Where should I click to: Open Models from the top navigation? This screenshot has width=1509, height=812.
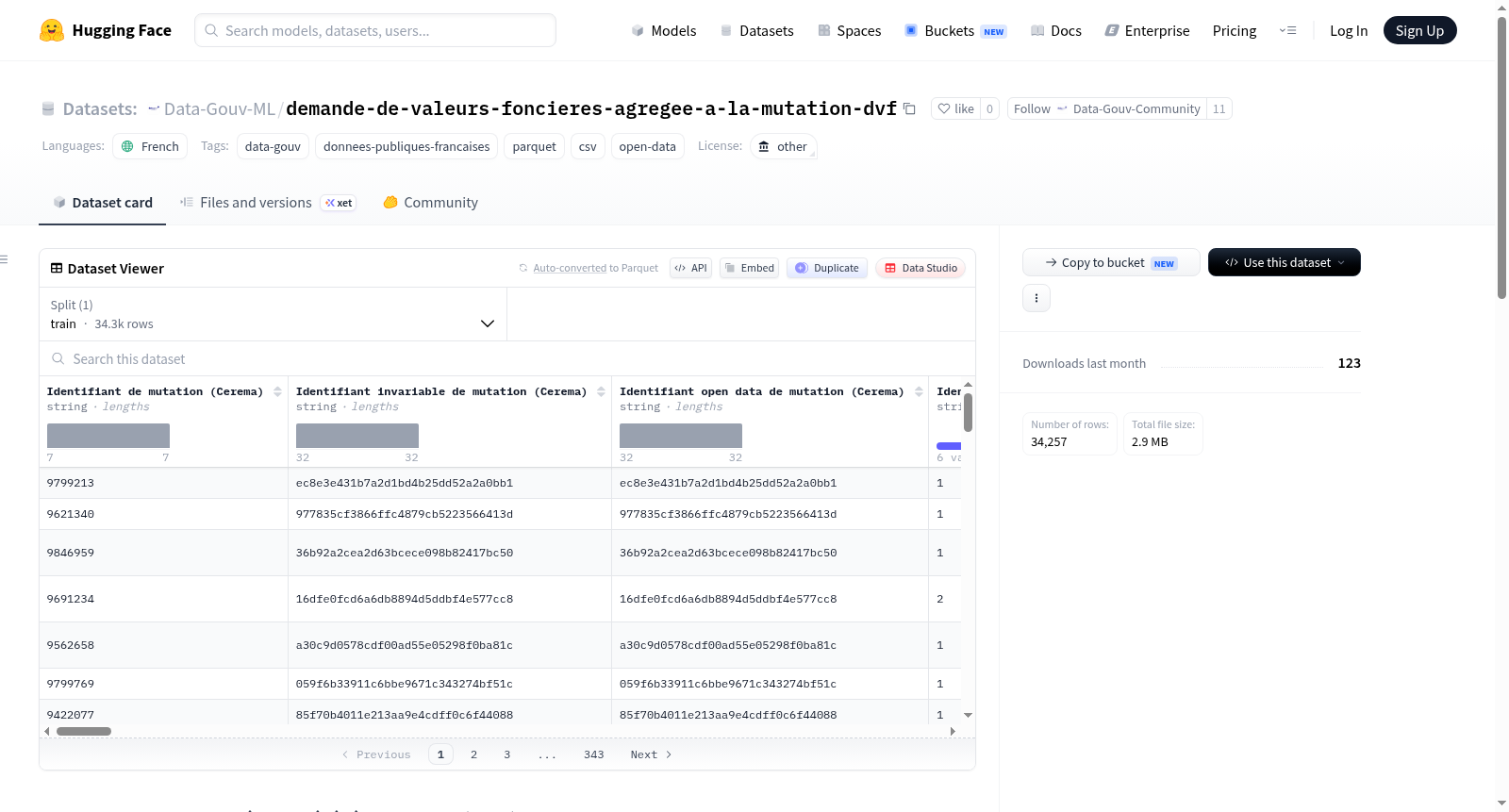click(664, 30)
